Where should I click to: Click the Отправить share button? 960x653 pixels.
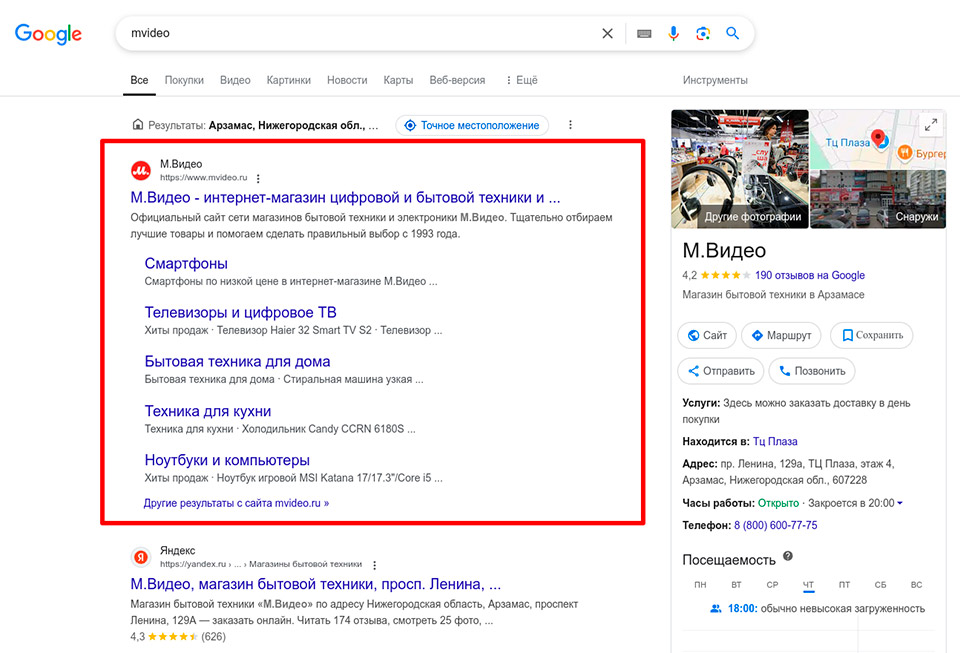tap(721, 371)
